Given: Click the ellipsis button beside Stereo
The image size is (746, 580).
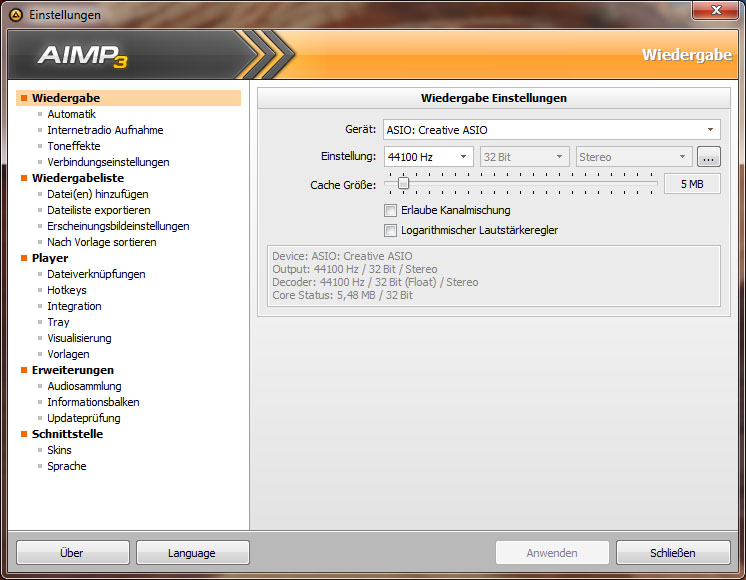Looking at the screenshot, I should (708, 157).
